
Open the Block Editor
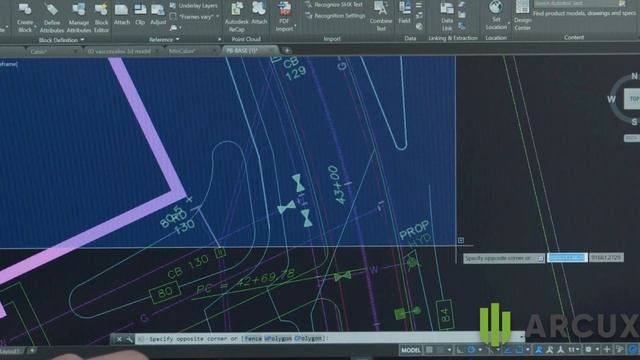pyautogui.click(x=101, y=18)
